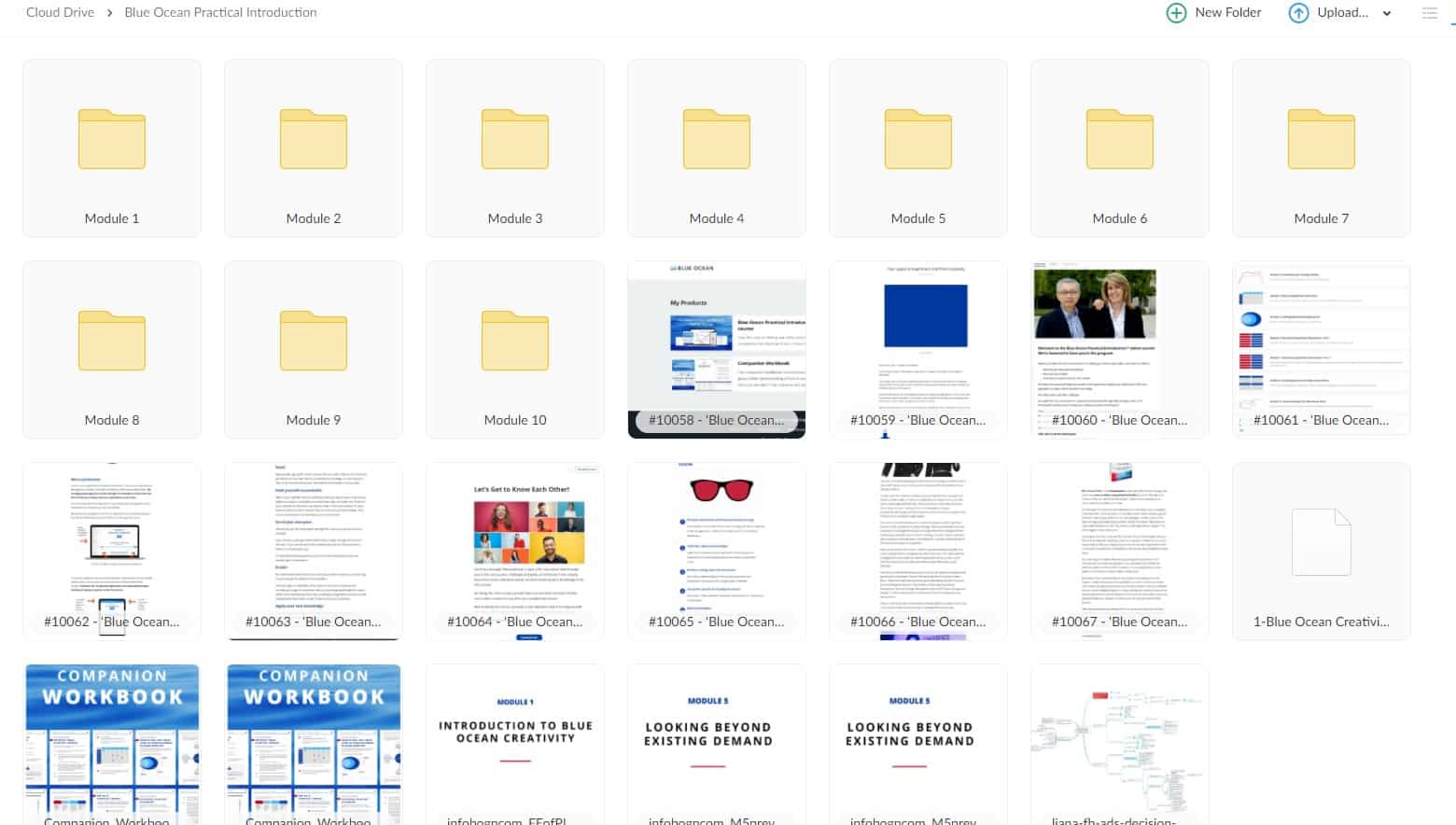Open the Module 1 folder icon
Image resolution: width=1456 pixels, height=825 pixels.
112,140
